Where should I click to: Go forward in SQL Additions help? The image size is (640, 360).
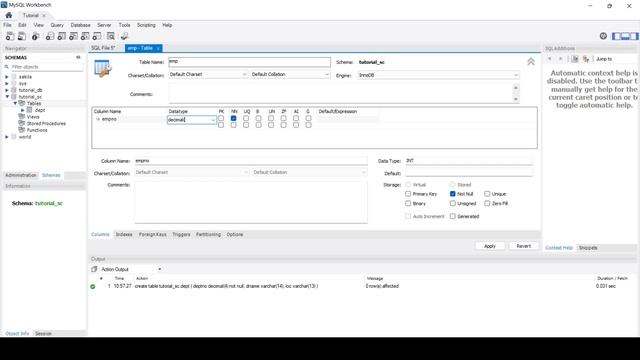tap(561, 59)
